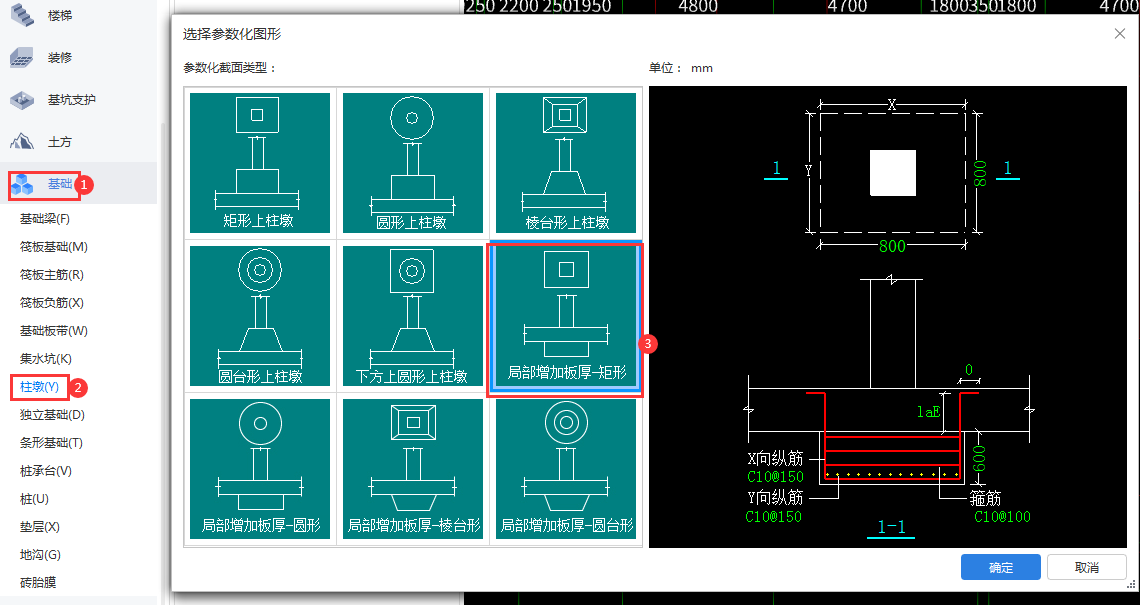Confirm with the 确定 button

click(1000, 567)
